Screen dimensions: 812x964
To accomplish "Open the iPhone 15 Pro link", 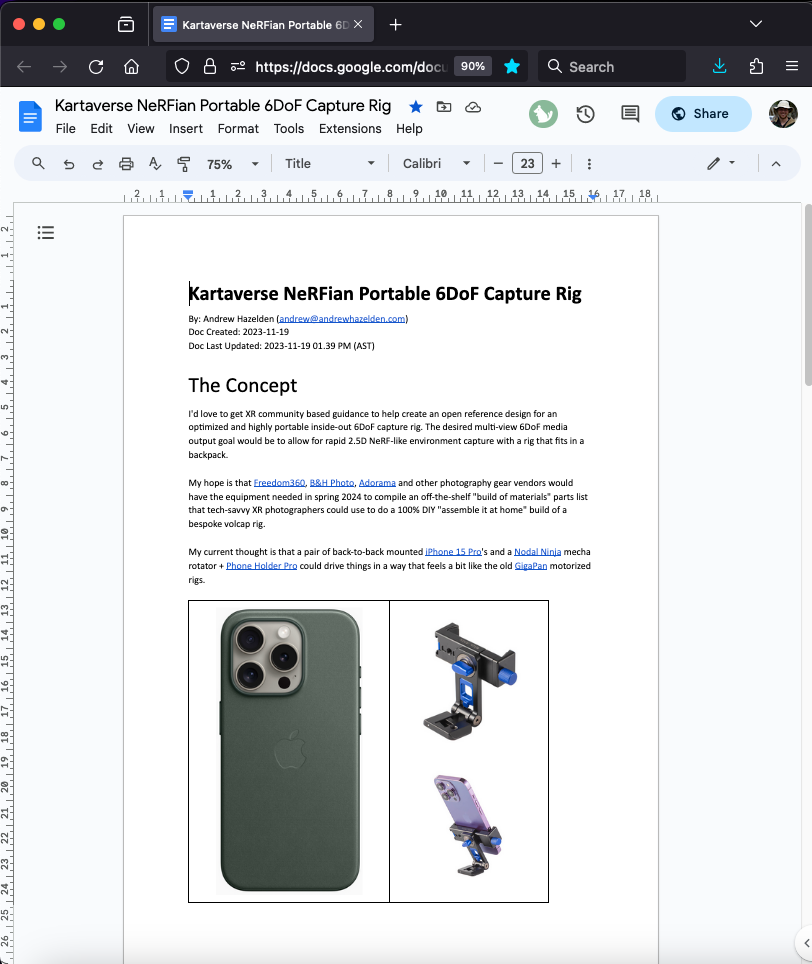I will click(x=453, y=551).
